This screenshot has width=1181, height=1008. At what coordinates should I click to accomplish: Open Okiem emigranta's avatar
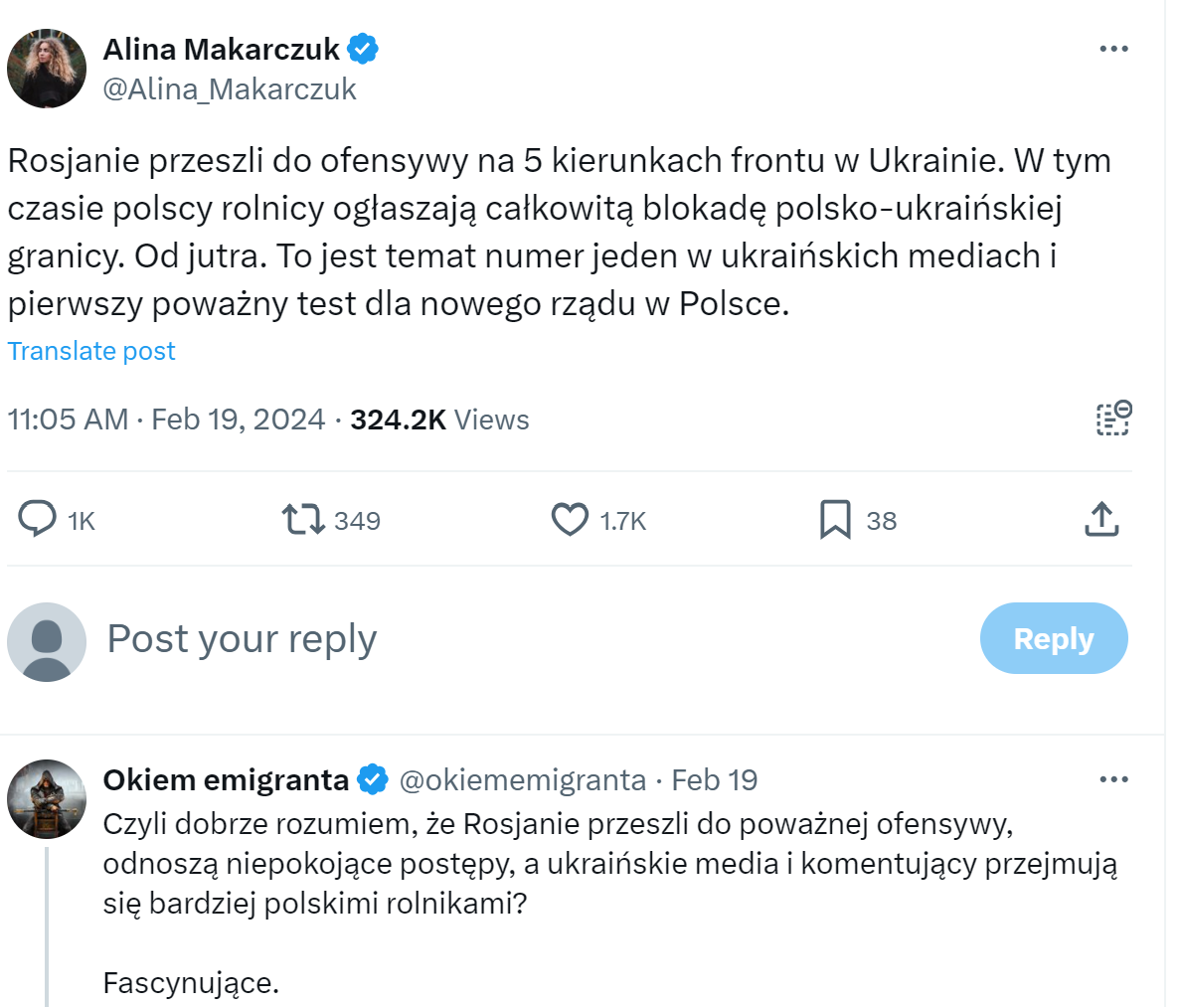click(x=47, y=799)
